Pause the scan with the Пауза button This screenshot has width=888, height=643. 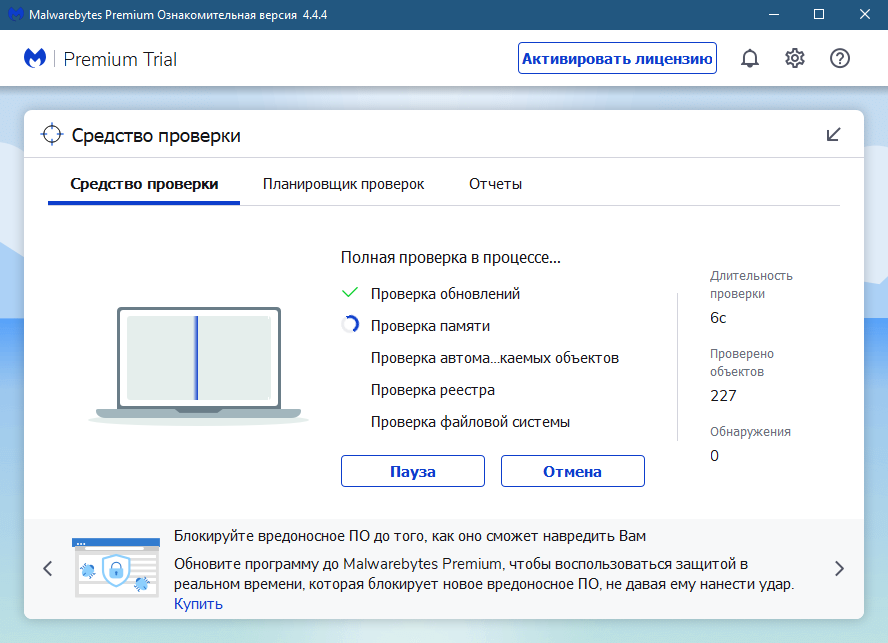(413, 471)
